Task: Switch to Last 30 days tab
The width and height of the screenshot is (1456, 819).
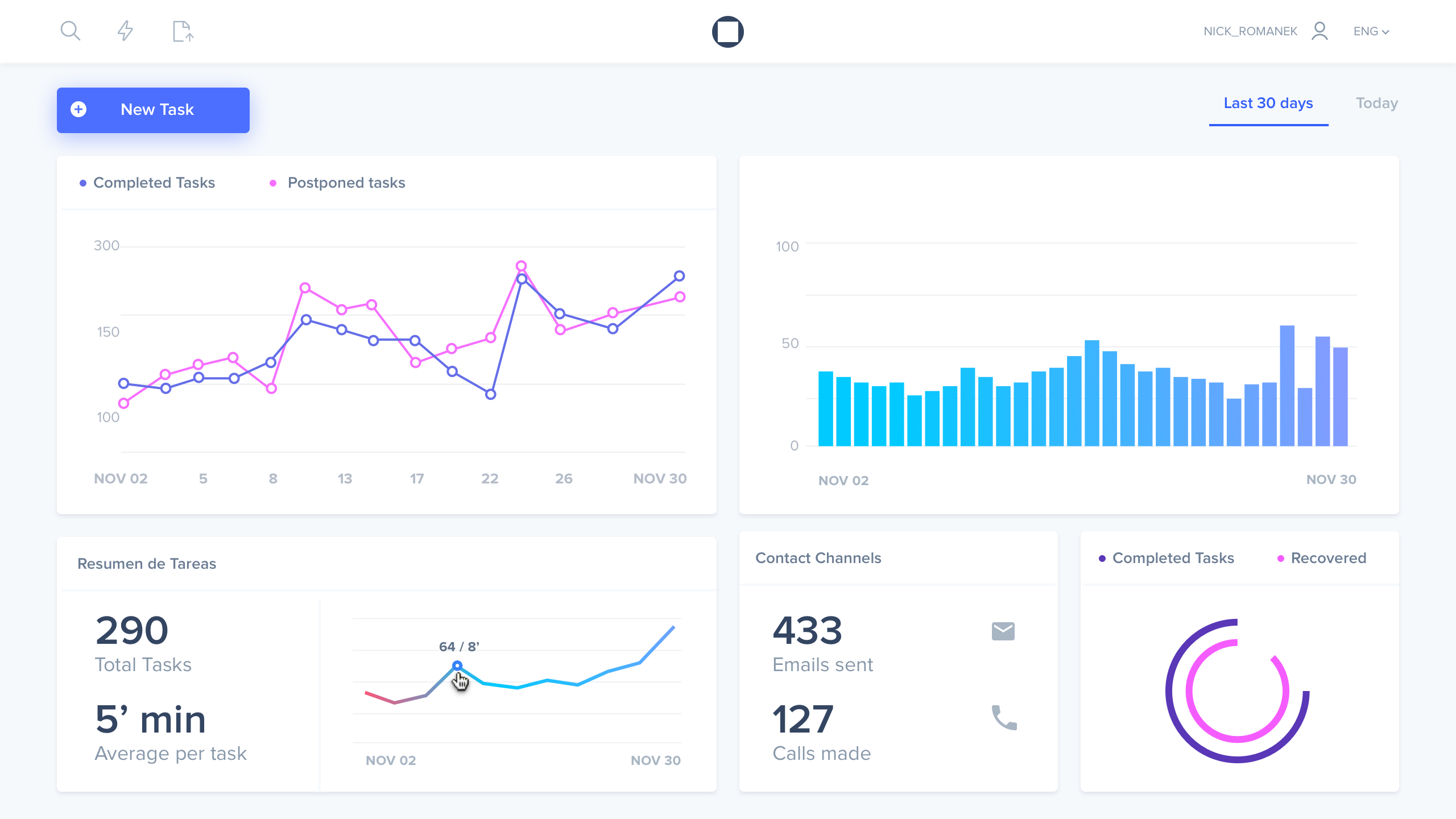Action: [1268, 104]
